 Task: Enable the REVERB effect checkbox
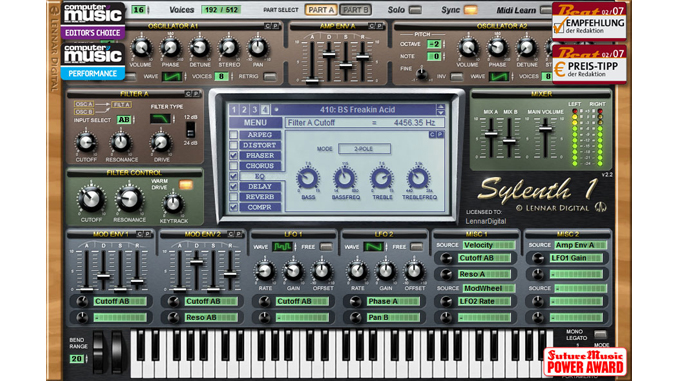pyautogui.click(x=233, y=197)
